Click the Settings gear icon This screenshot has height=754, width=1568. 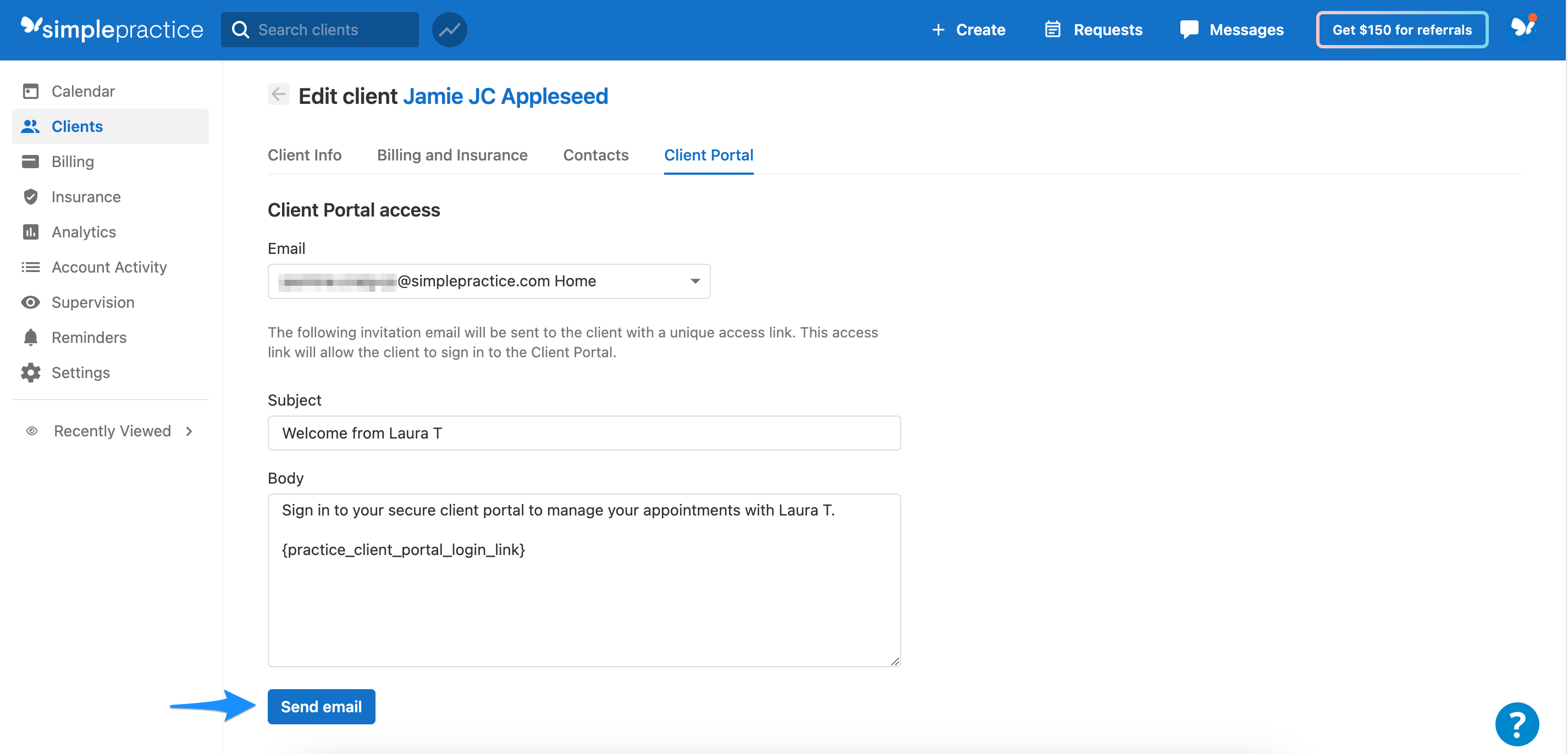(30, 373)
